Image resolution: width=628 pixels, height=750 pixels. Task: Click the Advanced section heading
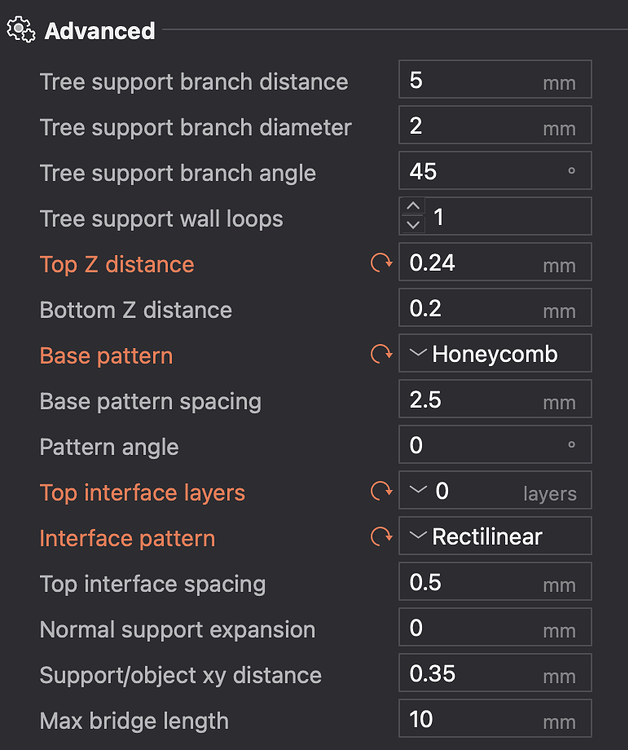[x=99, y=31]
